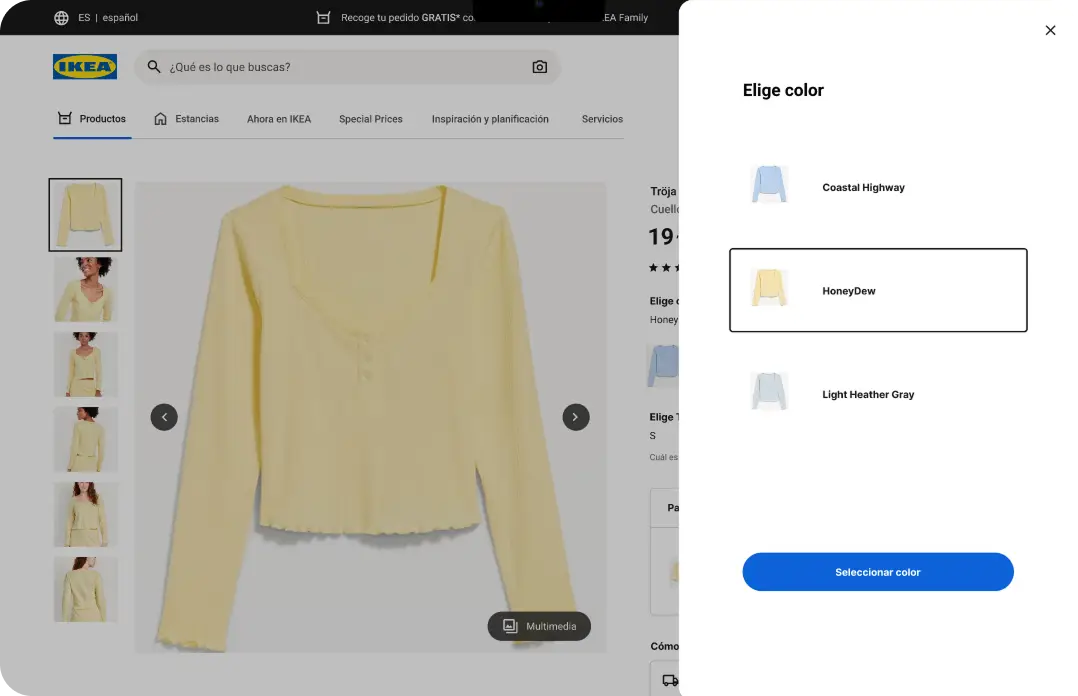1078x696 pixels.
Task: Select the HoneyDew color option
Action: 878,291
